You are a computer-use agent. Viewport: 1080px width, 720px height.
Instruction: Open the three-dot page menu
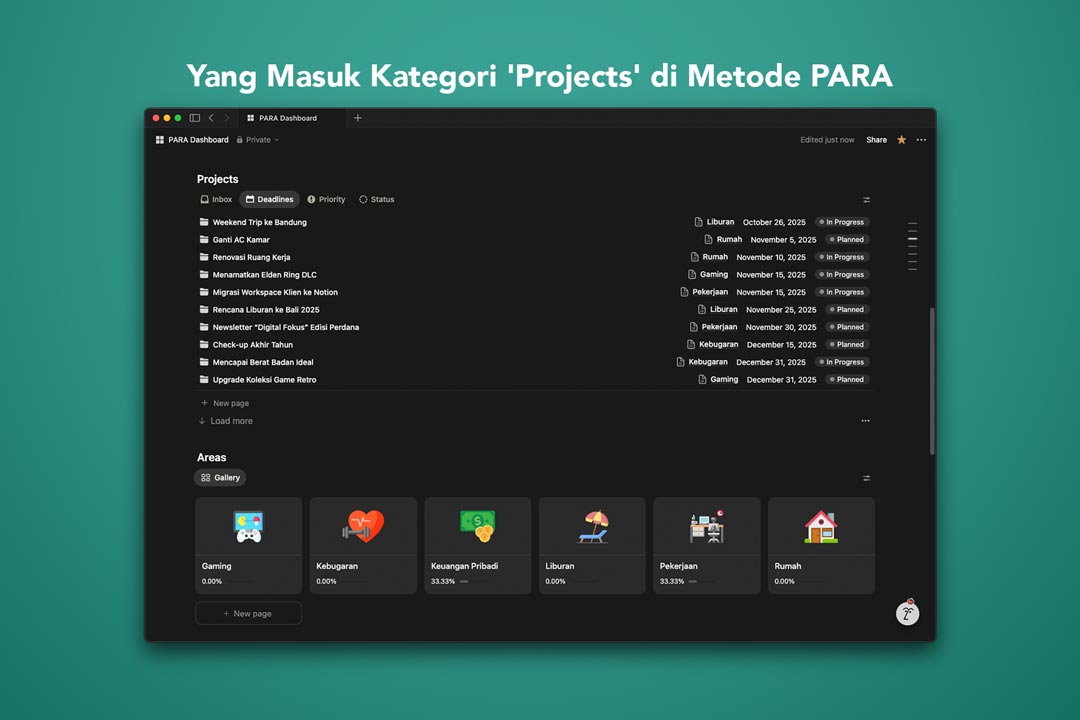coord(921,140)
